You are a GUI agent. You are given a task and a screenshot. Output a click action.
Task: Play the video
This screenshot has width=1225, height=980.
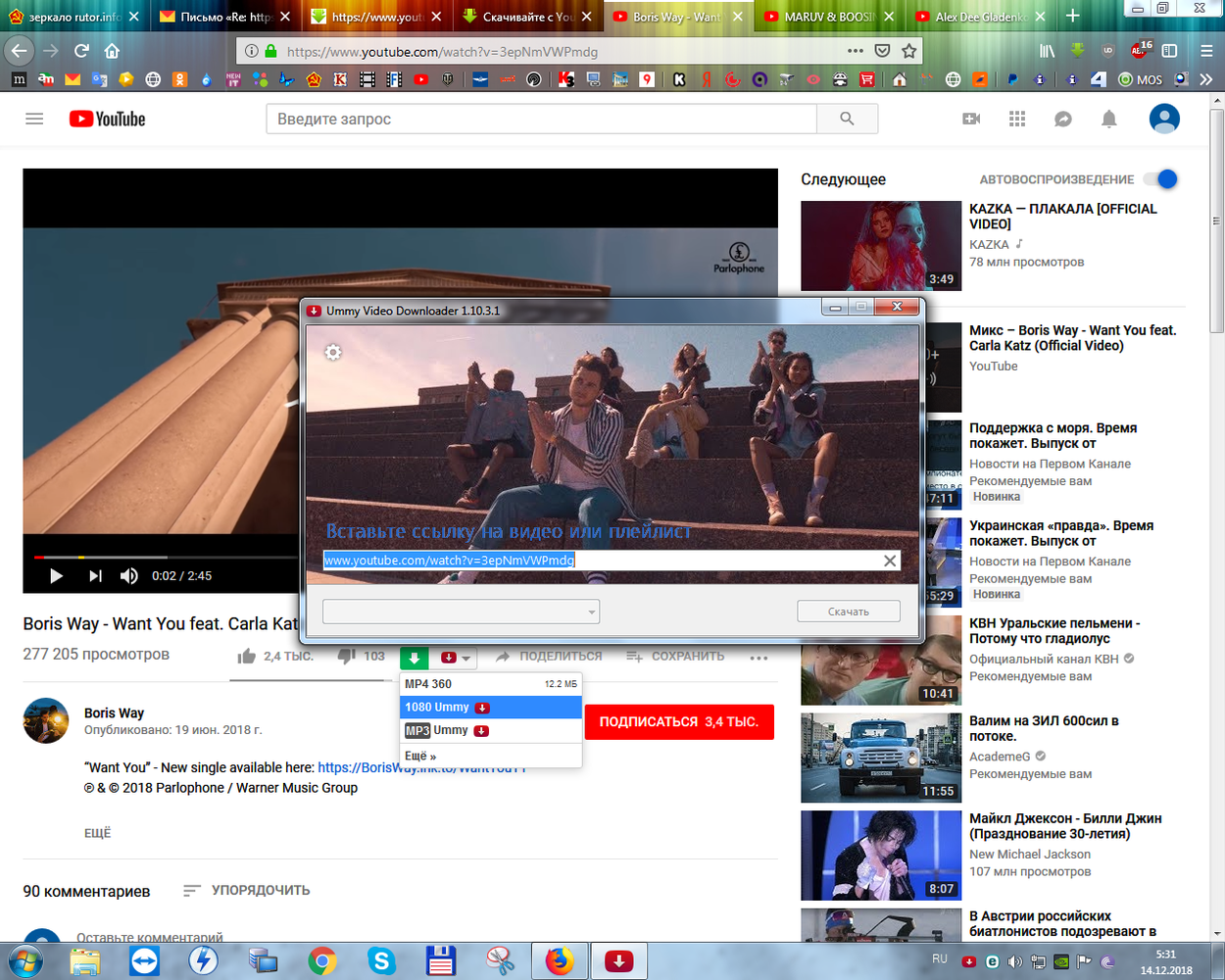(56, 575)
